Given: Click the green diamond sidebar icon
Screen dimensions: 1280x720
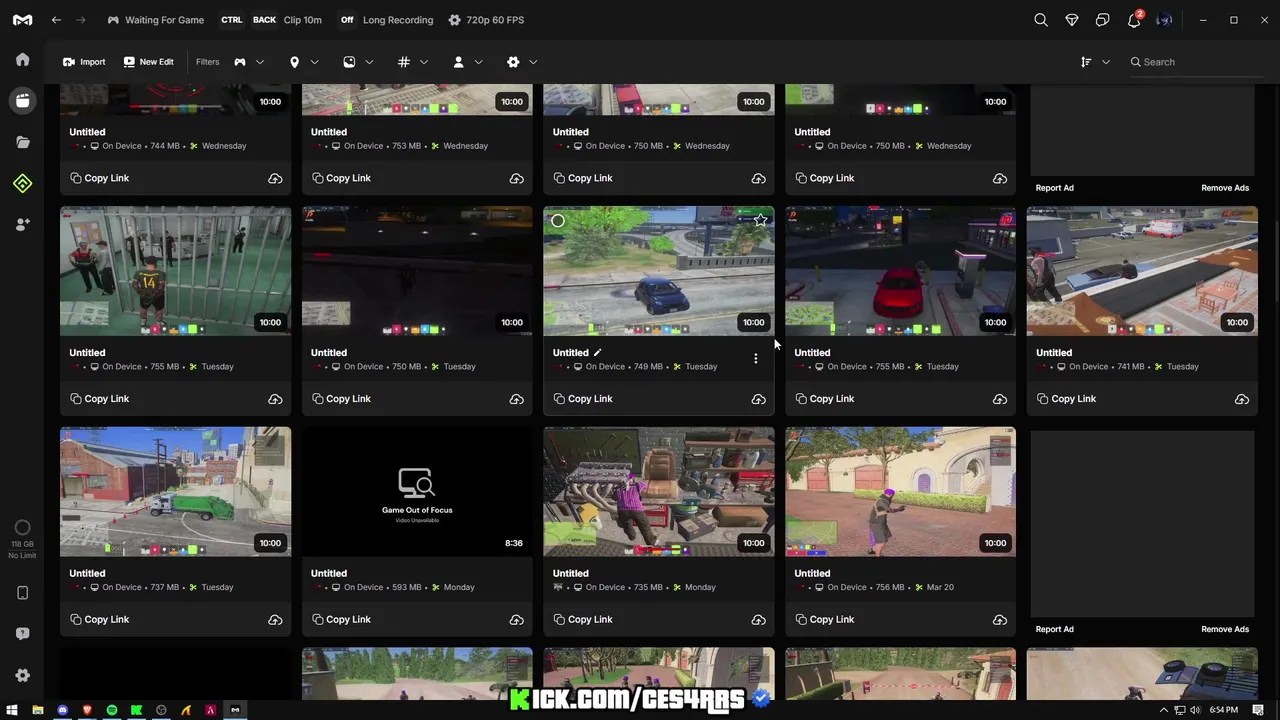Looking at the screenshot, I should point(22,183).
